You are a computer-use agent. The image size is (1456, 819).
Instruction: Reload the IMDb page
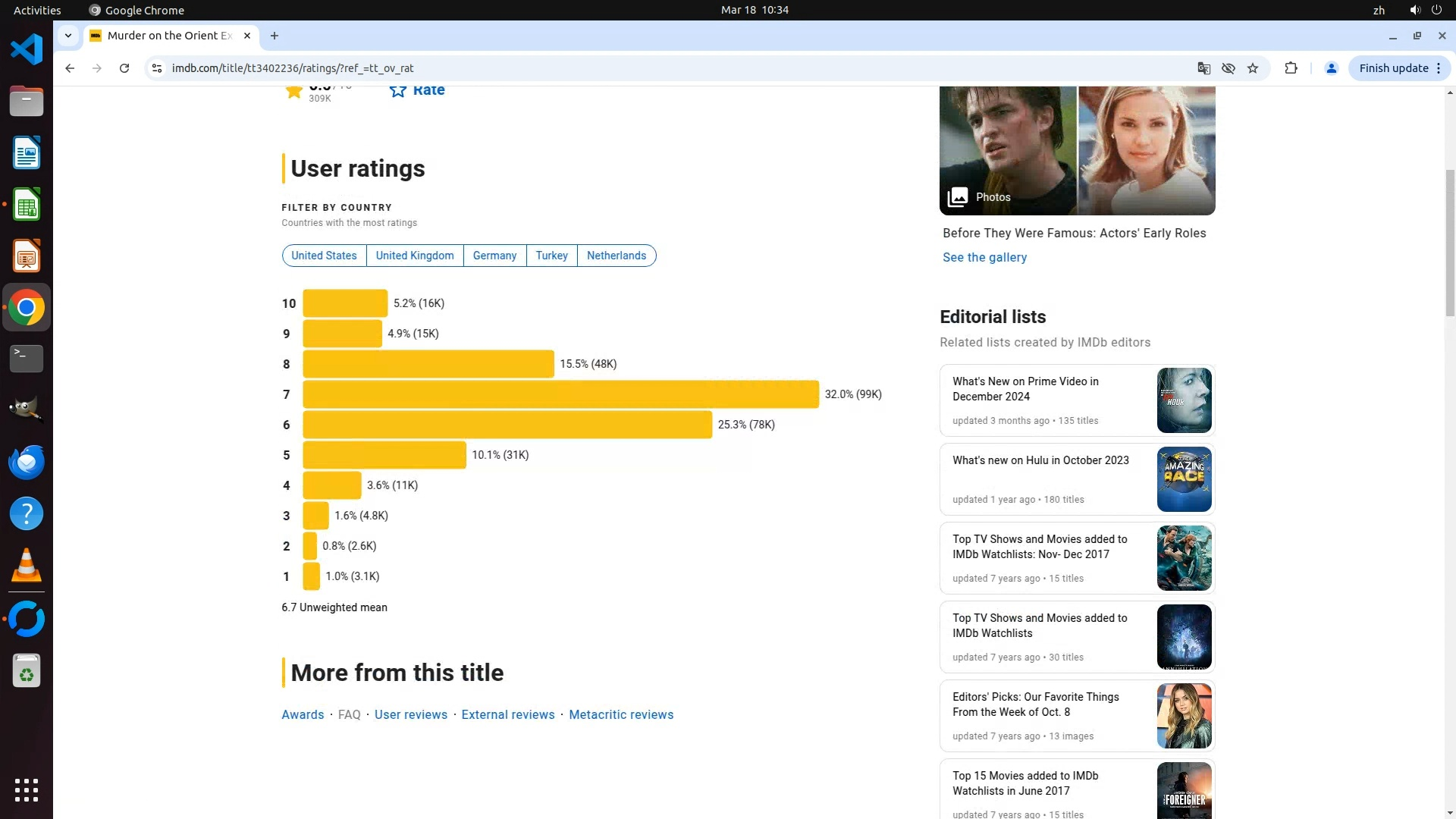pyautogui.click(x=124, y=68)
